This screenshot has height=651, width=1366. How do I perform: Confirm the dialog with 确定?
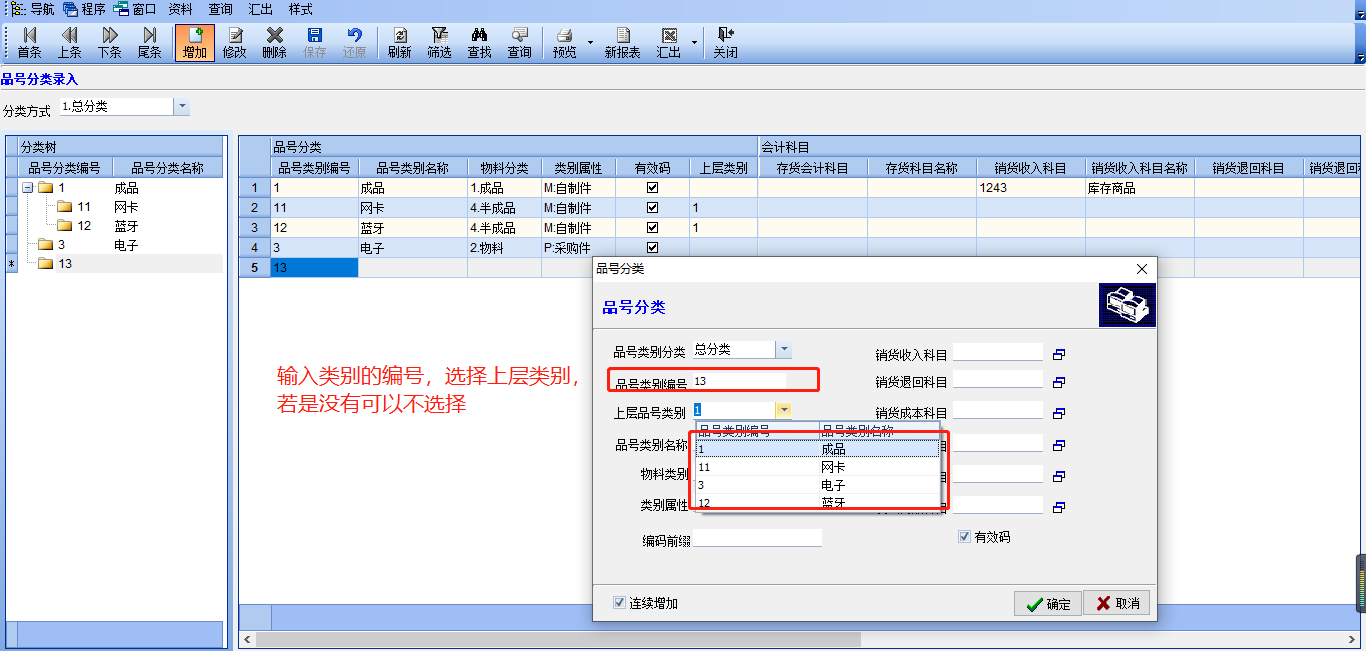[1047, 603]
